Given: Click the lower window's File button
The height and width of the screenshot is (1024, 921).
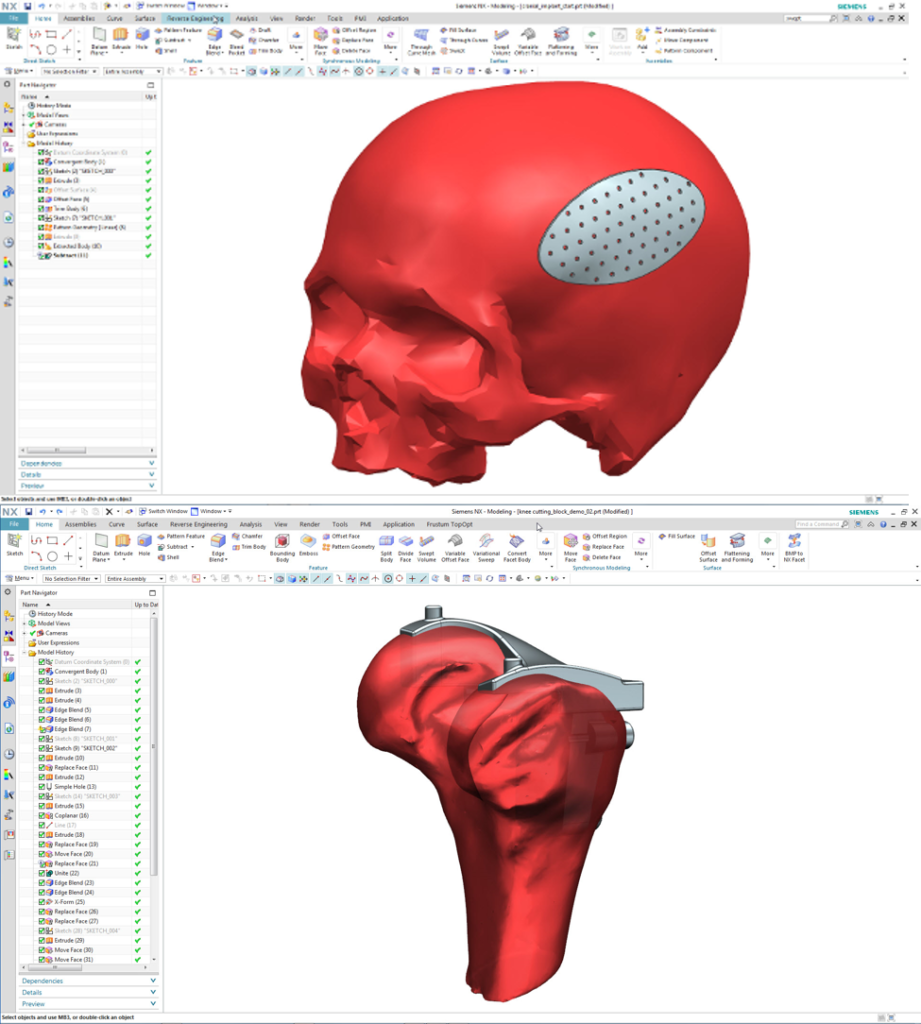Looking at the screenshot, I should [14, 524].
